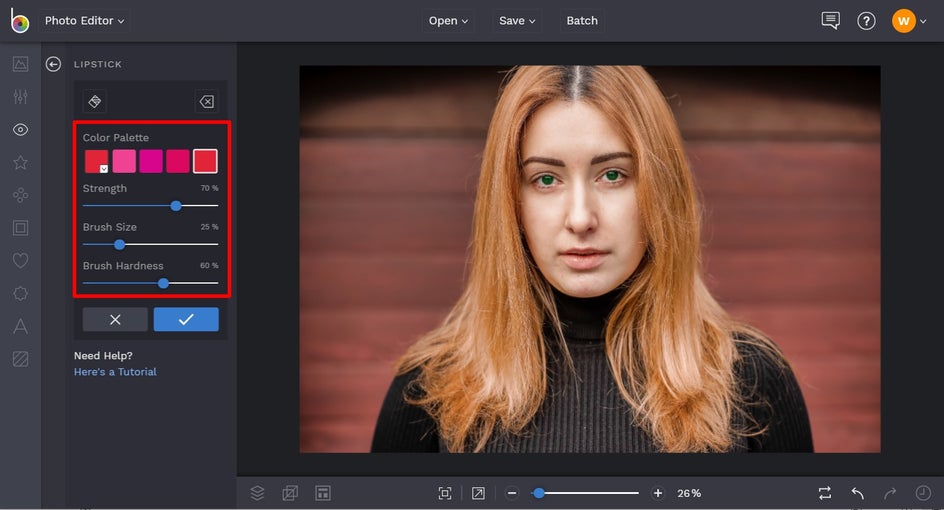Click the zoom in plus button
The height and width of the screenshot is (510, 944).
(658, 493)
